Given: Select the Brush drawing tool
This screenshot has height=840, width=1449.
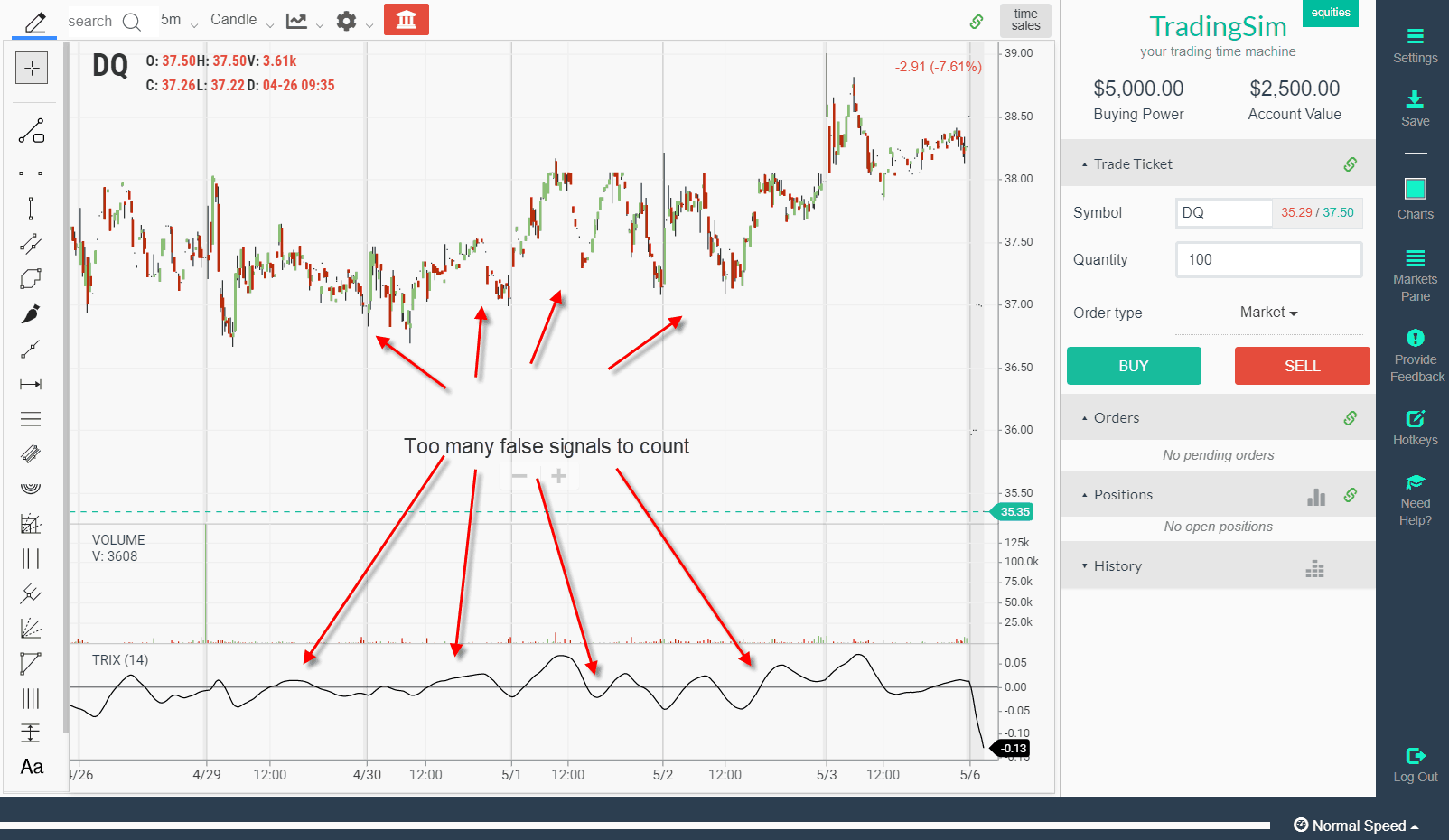Looking at the screenshot, I should point(32,313).
